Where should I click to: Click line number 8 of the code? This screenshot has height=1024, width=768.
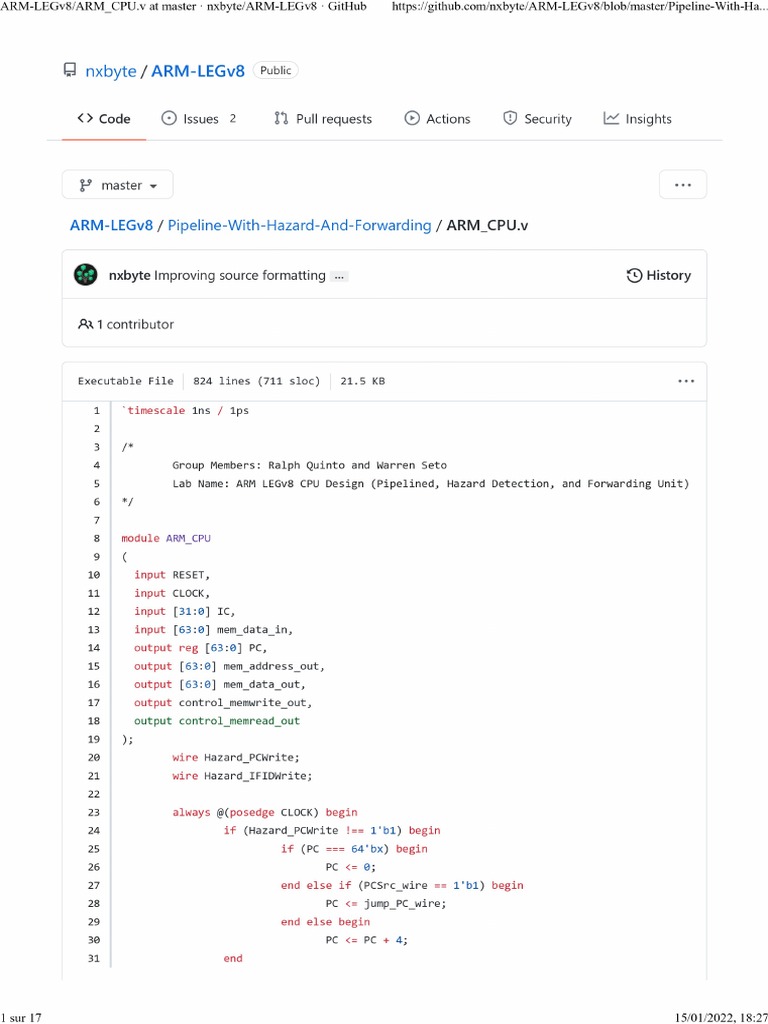click(x=97, y=538)
